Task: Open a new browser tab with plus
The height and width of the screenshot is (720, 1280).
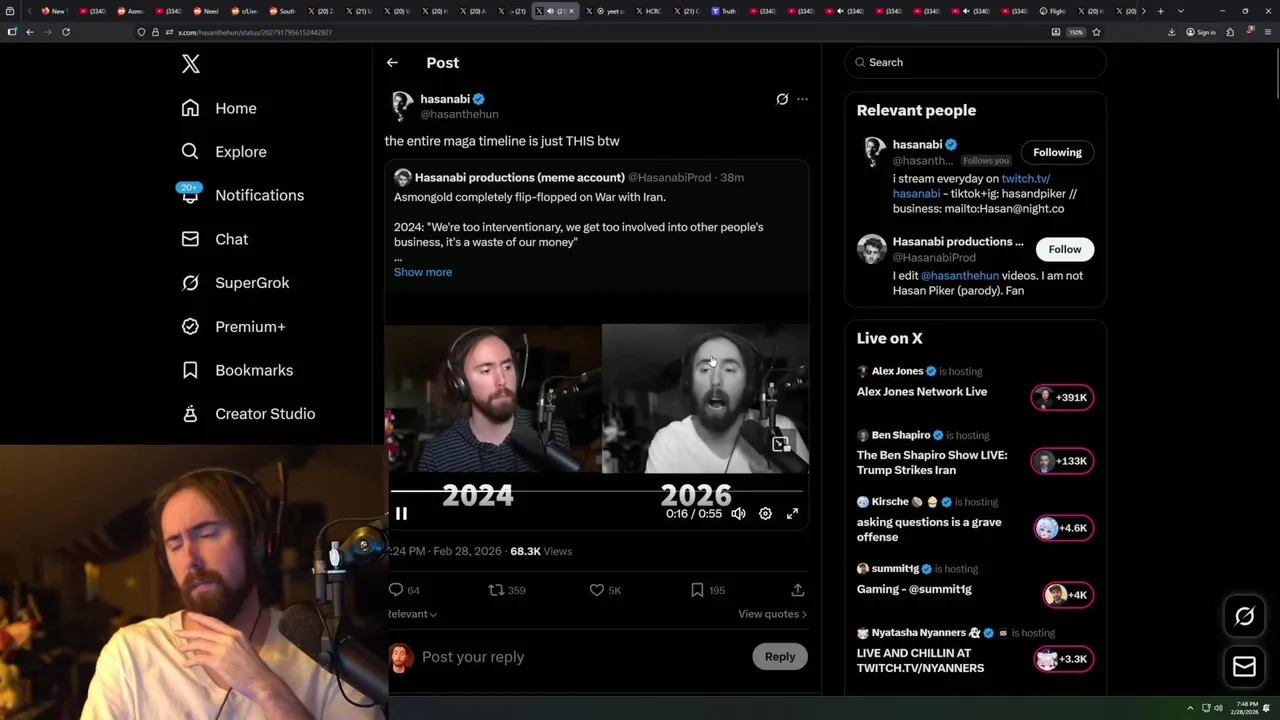Action: 1160,11
